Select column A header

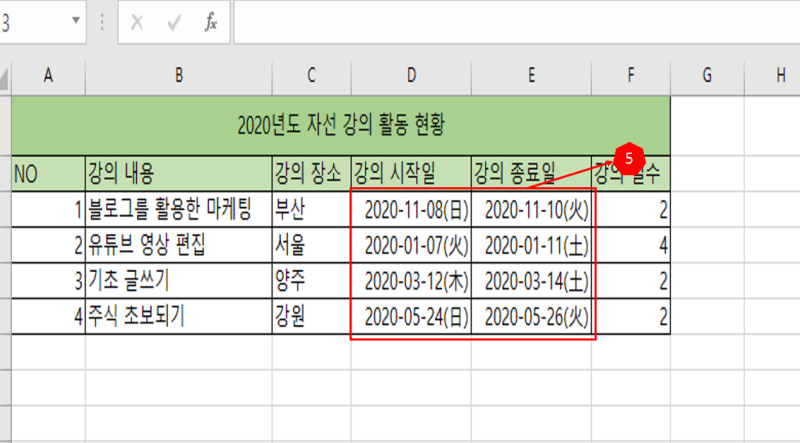[x=48, y=76]
